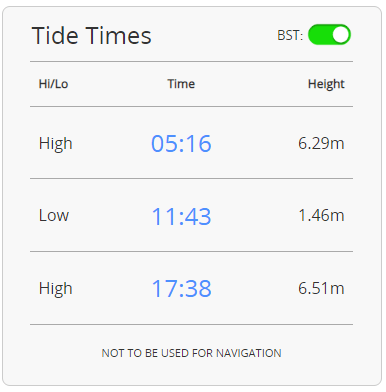
Task: Select the Hi/Lo column header
Action: [53, 84]
